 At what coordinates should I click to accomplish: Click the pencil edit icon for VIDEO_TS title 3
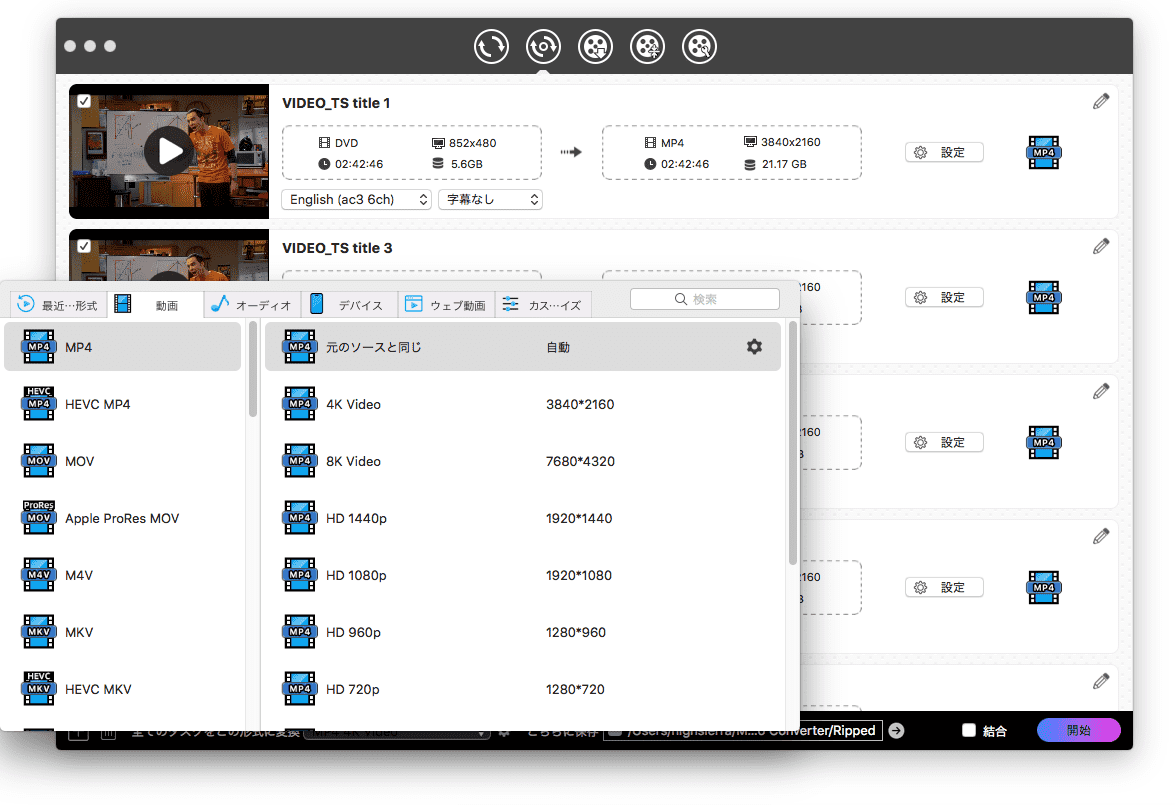coord(1101,246)
